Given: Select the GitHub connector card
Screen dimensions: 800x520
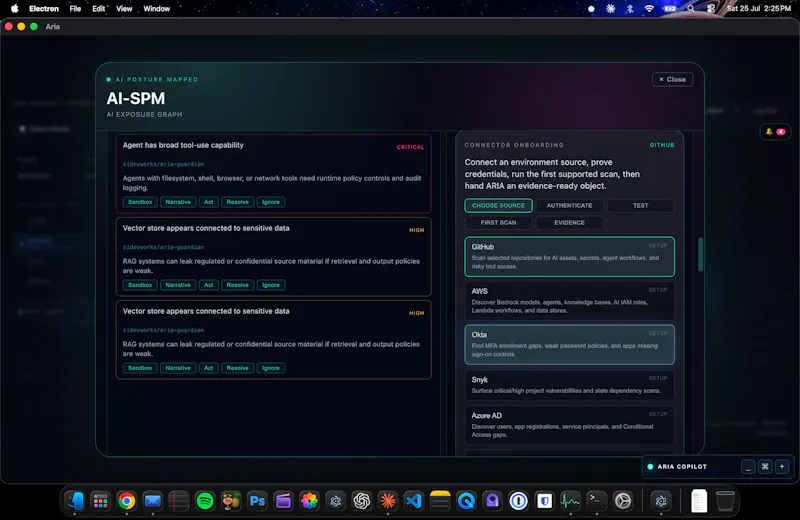Looking at the screenshot, I should (x=569, y=257).
